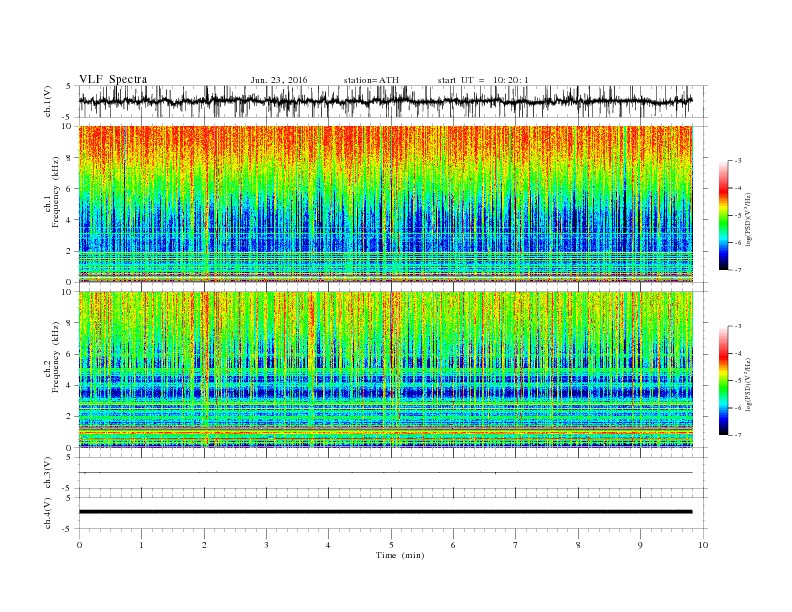Click time-axis tick label "7" at the bottom
792x612 pixels.
pos(516,545)
